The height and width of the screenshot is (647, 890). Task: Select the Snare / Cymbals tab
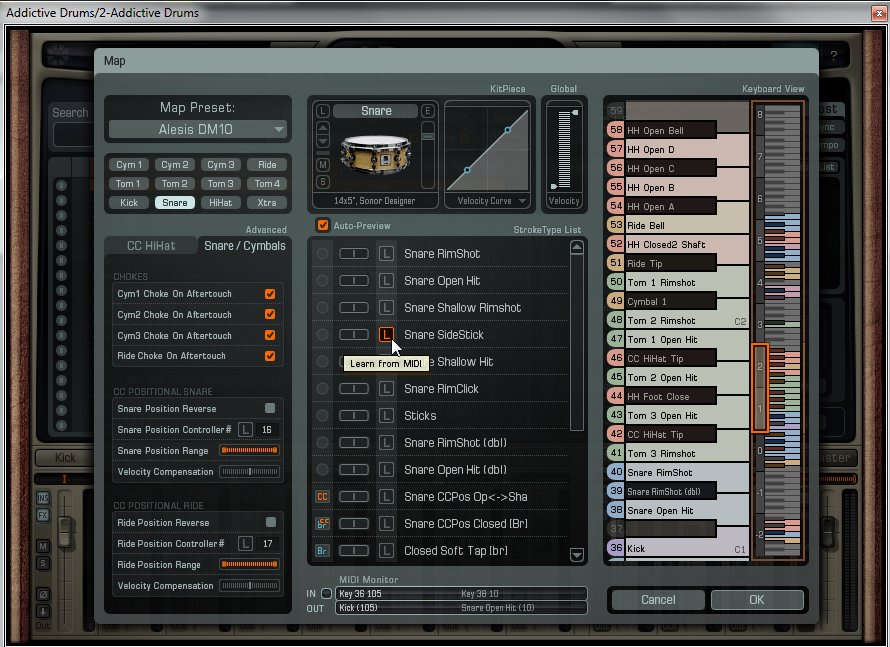tap(244, 244)
